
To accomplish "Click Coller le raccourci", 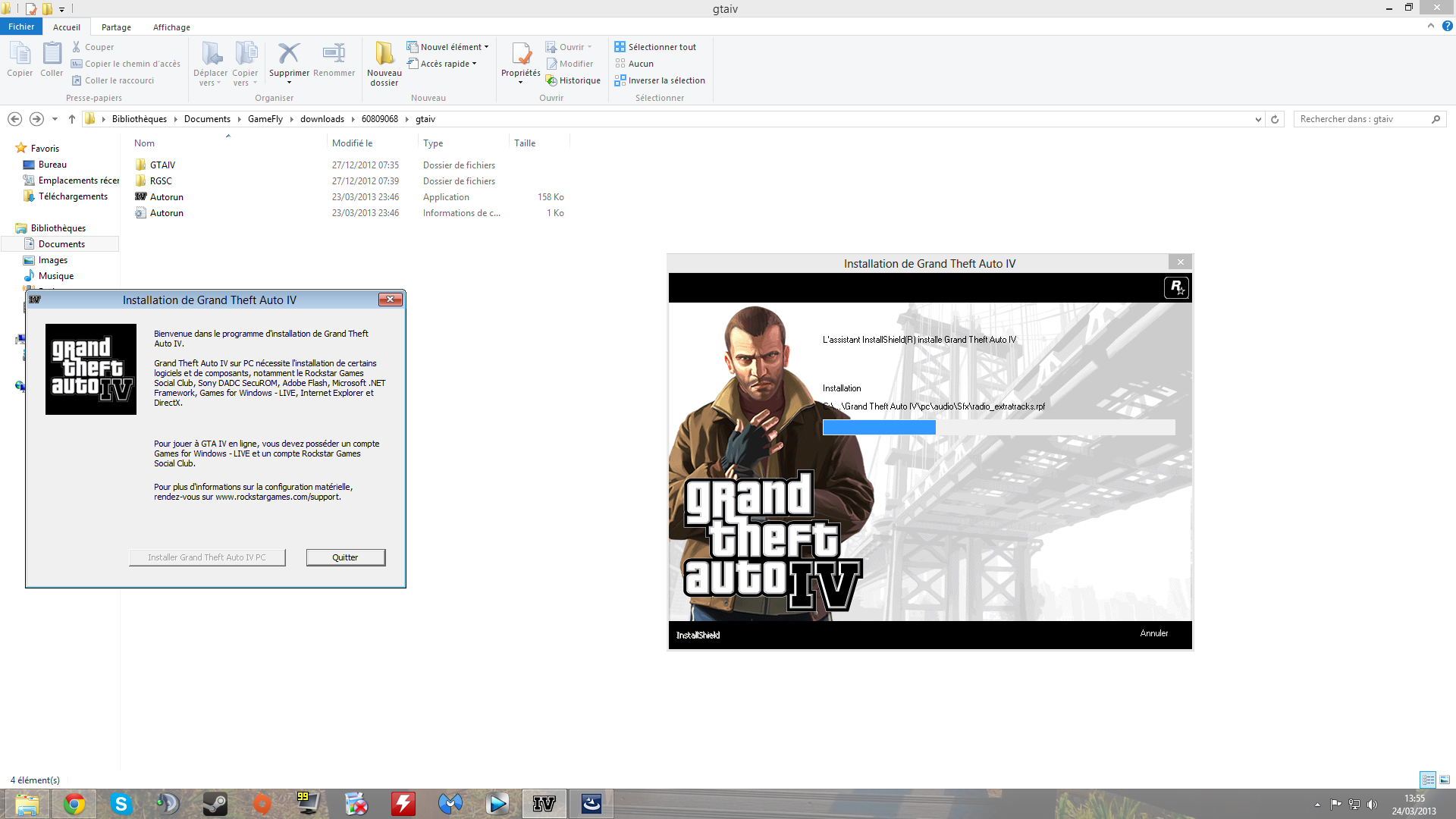I will tap(113, 80).
